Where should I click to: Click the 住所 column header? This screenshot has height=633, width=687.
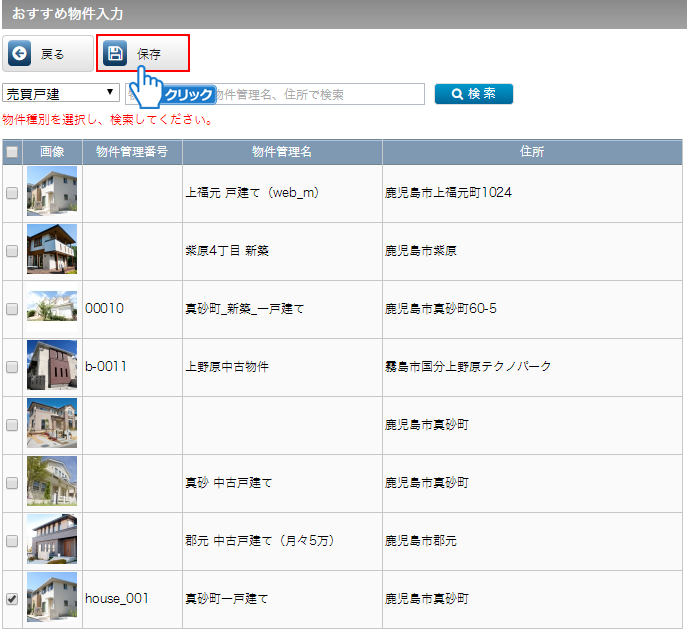532,152
